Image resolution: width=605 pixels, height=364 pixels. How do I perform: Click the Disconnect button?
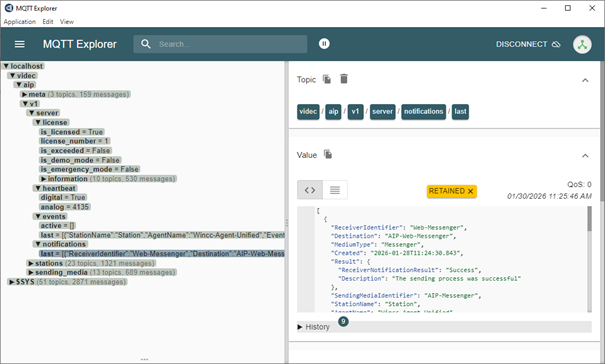(528, 44)
